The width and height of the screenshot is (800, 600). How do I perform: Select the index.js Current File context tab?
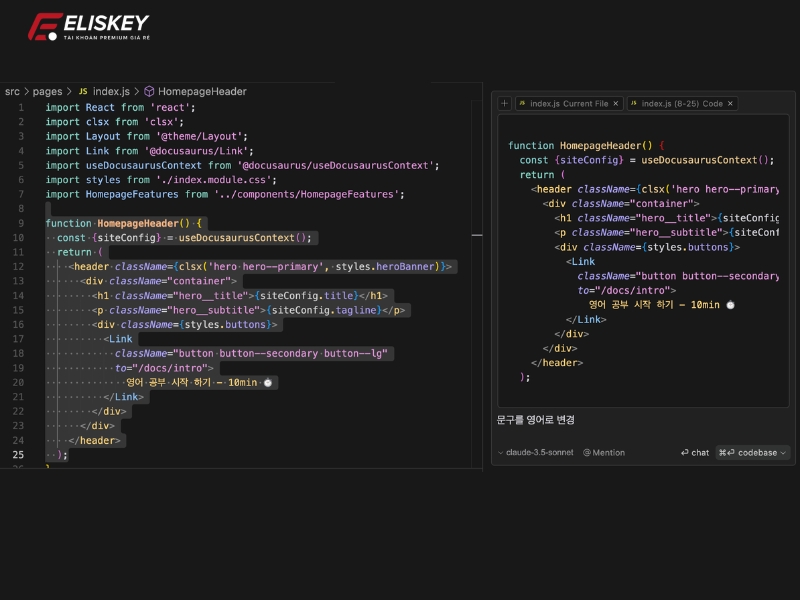point(568,103)
